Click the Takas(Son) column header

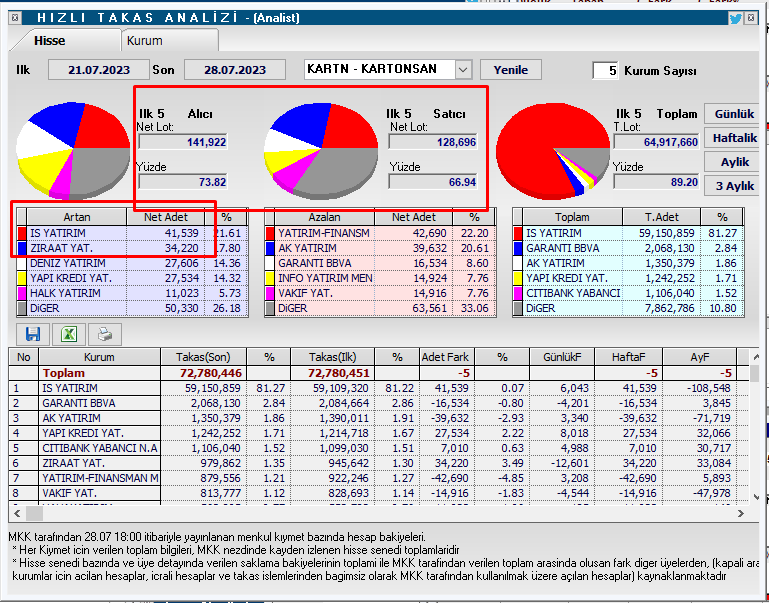click(x=204, y=357)
